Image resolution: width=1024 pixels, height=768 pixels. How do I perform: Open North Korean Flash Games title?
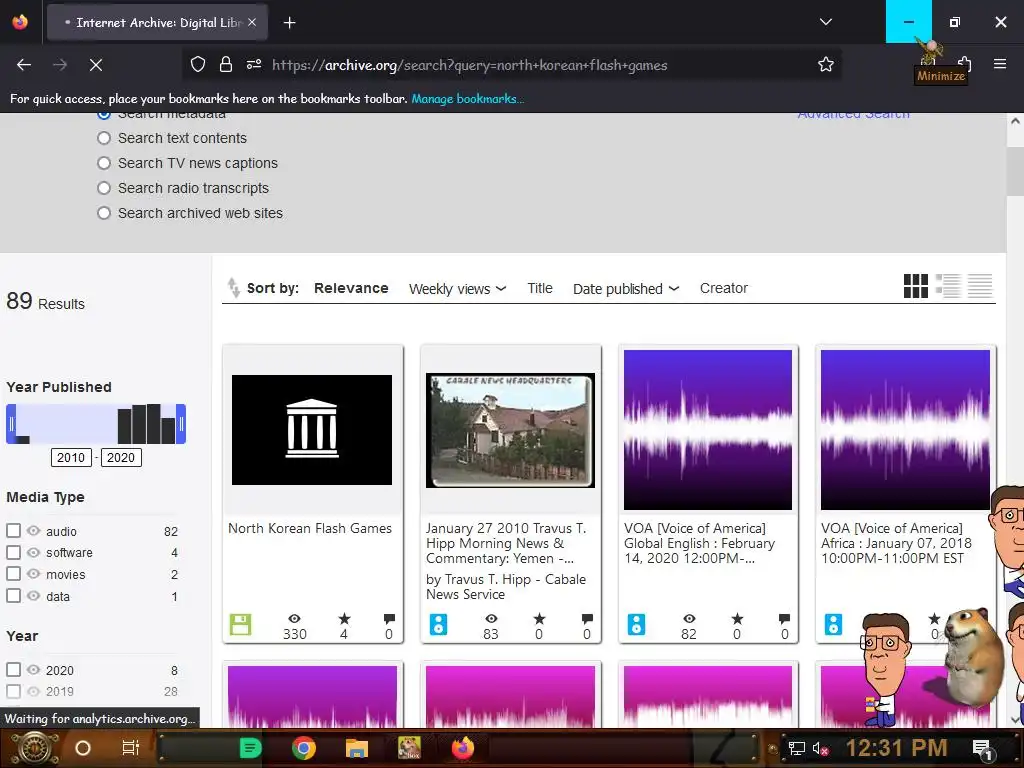310,528
